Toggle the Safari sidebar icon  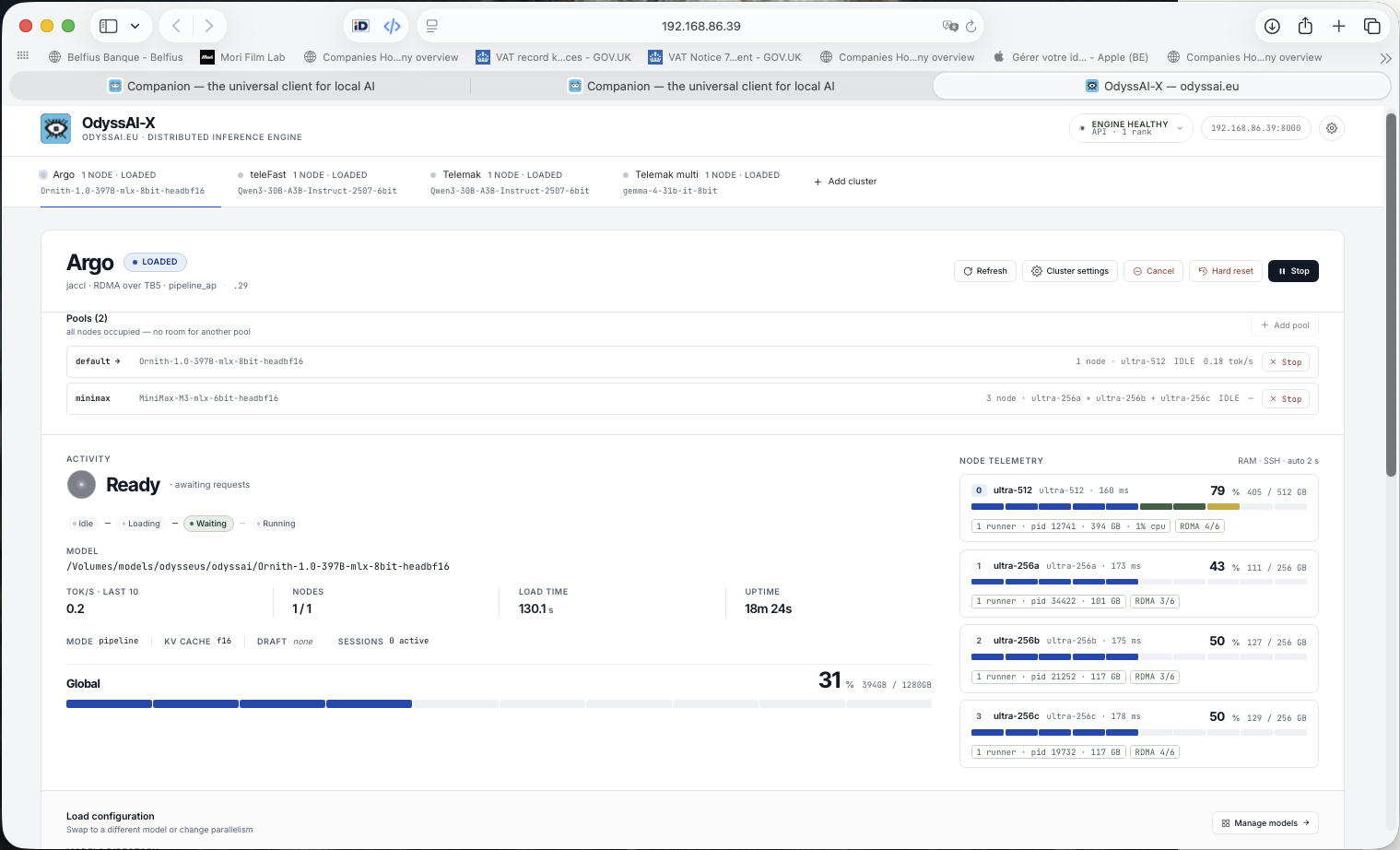[x=109, y=26]
